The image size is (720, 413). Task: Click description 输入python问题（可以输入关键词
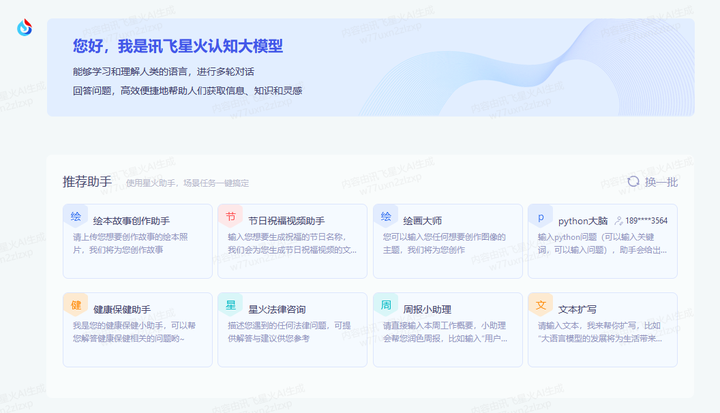[x=602, y=243]
